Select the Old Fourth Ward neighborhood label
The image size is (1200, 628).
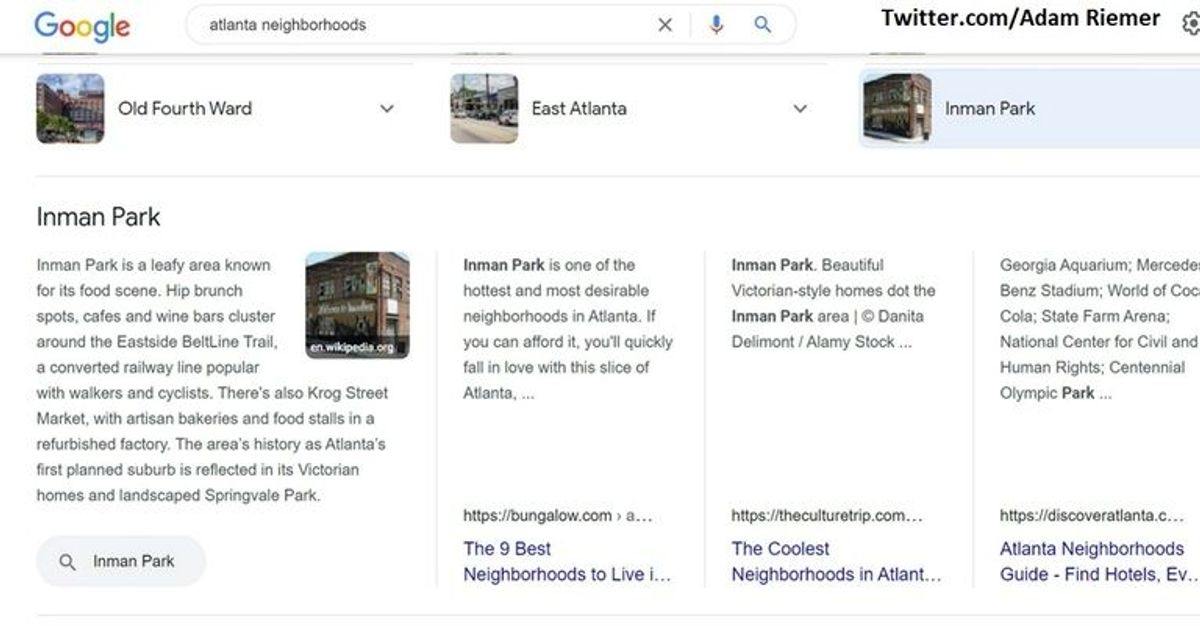tap(185, 108)
